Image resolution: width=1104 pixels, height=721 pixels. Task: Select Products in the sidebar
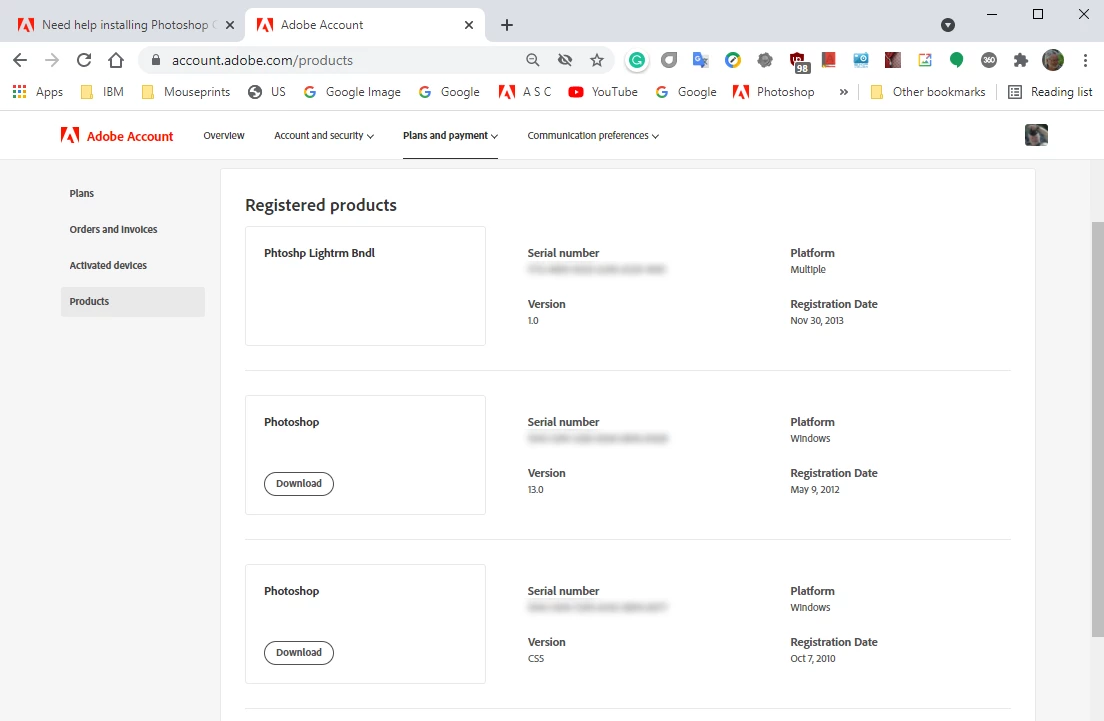pos(132,301)
